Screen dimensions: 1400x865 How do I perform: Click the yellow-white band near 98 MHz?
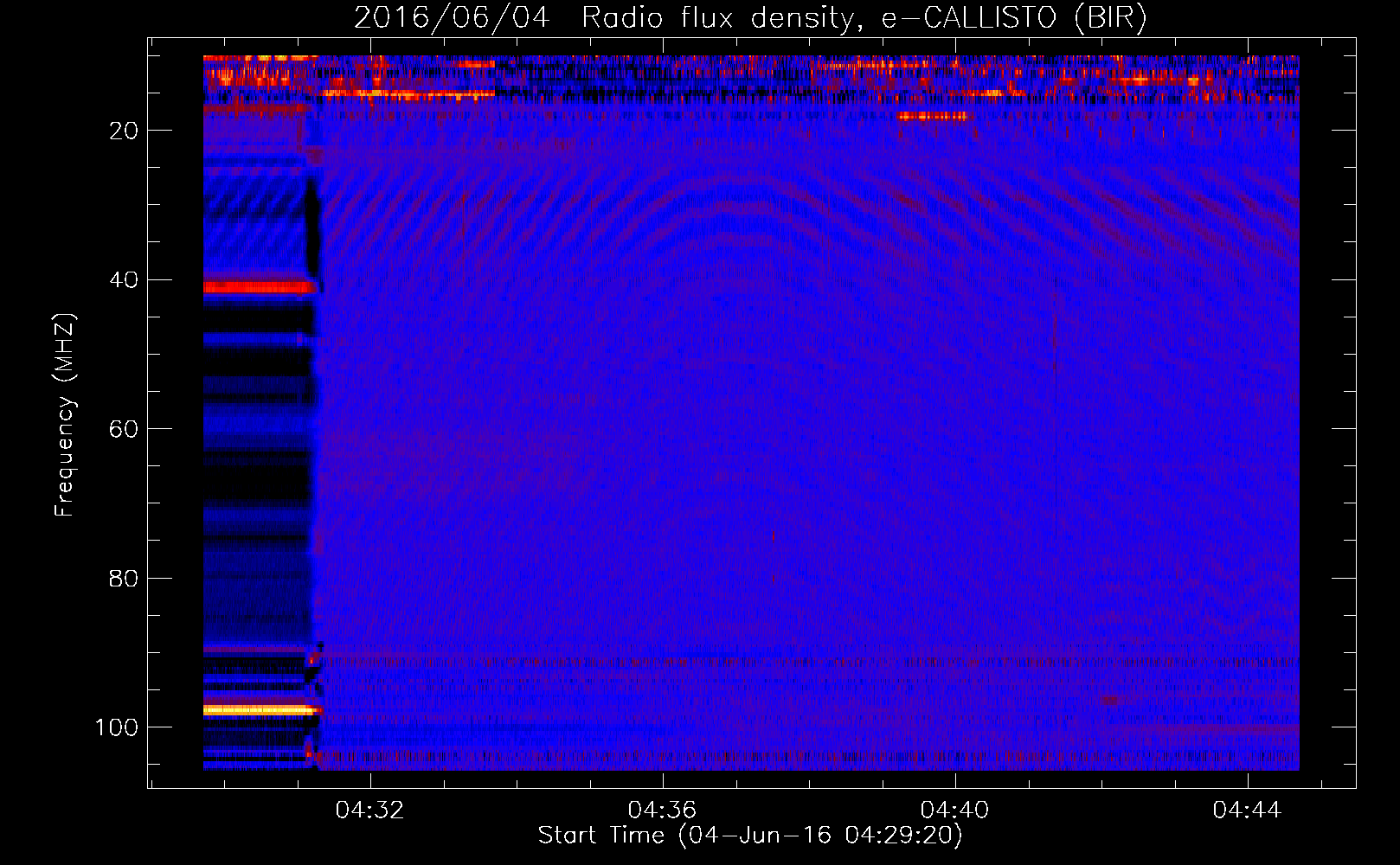coord(262,710)
